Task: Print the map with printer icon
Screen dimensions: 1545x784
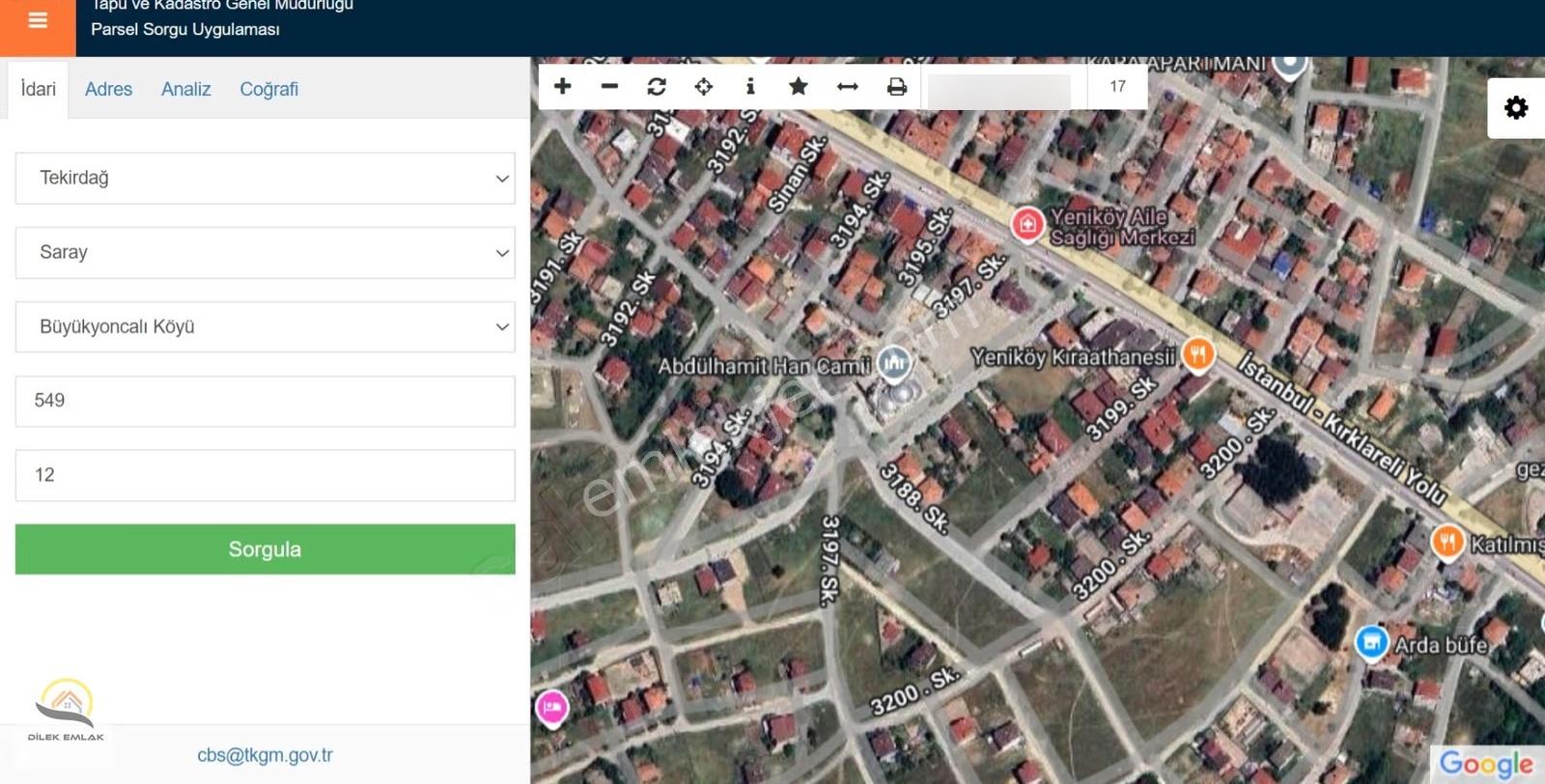Action: (897, 87)
